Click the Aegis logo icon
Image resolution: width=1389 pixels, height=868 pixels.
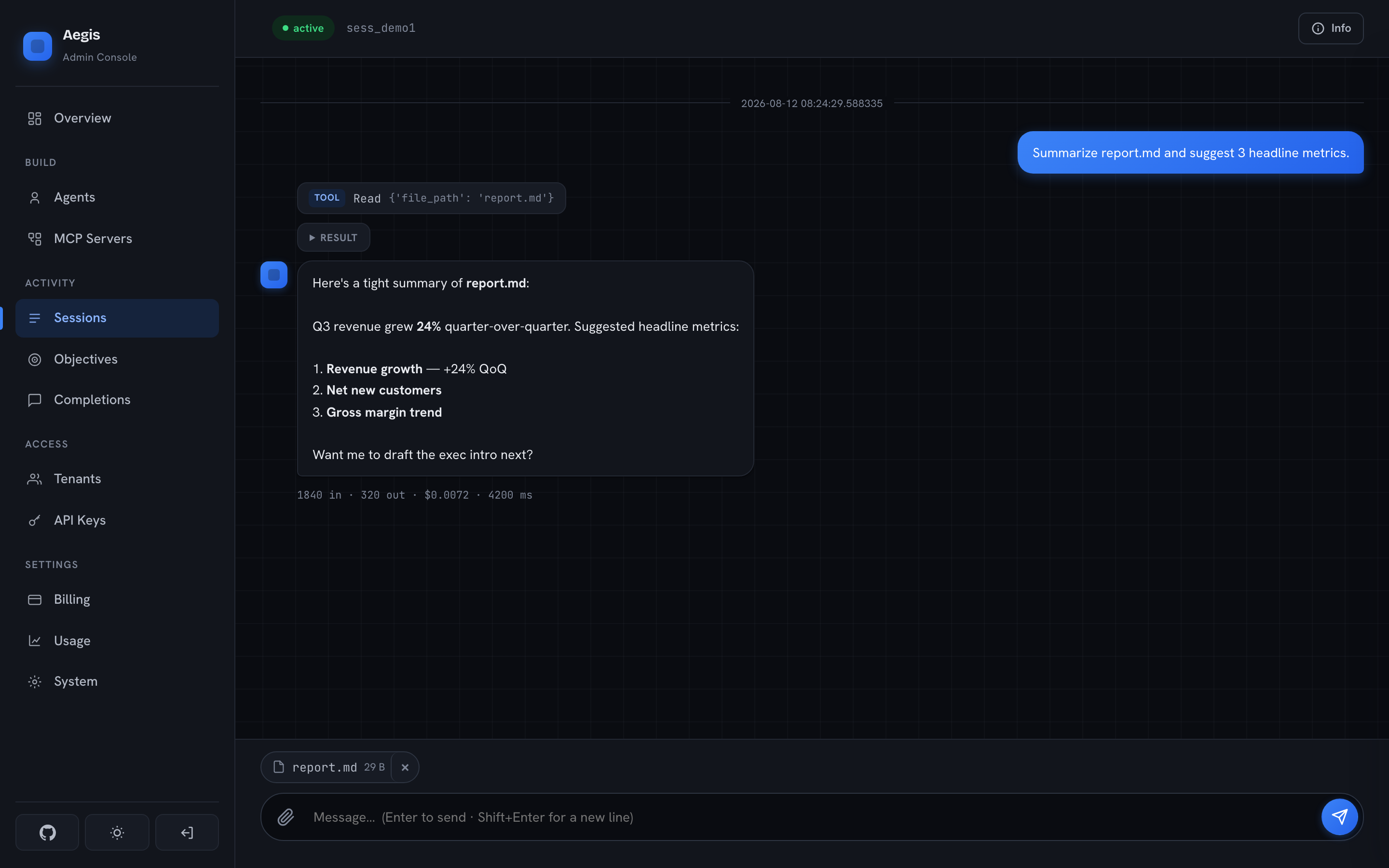[x=37, y=46]
